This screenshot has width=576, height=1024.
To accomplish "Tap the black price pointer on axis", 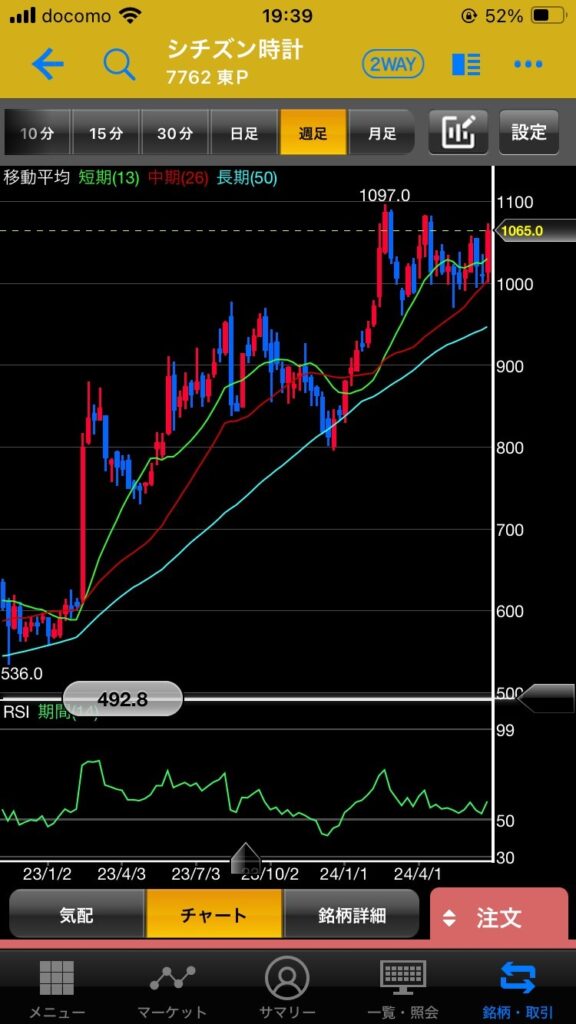I will tap(547, 699).
